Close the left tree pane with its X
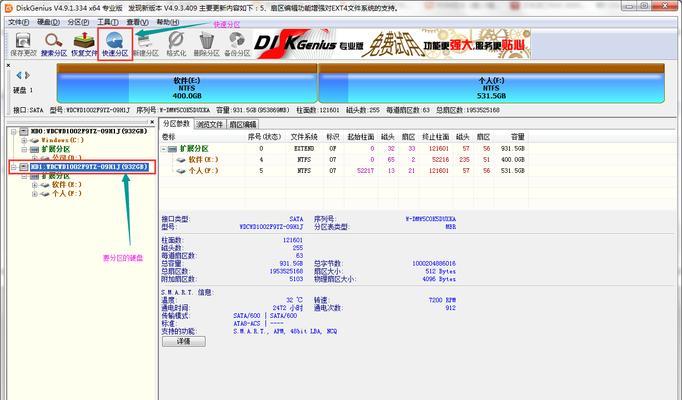The height and width of the screenshot is (400, 682). coord(152,122)
